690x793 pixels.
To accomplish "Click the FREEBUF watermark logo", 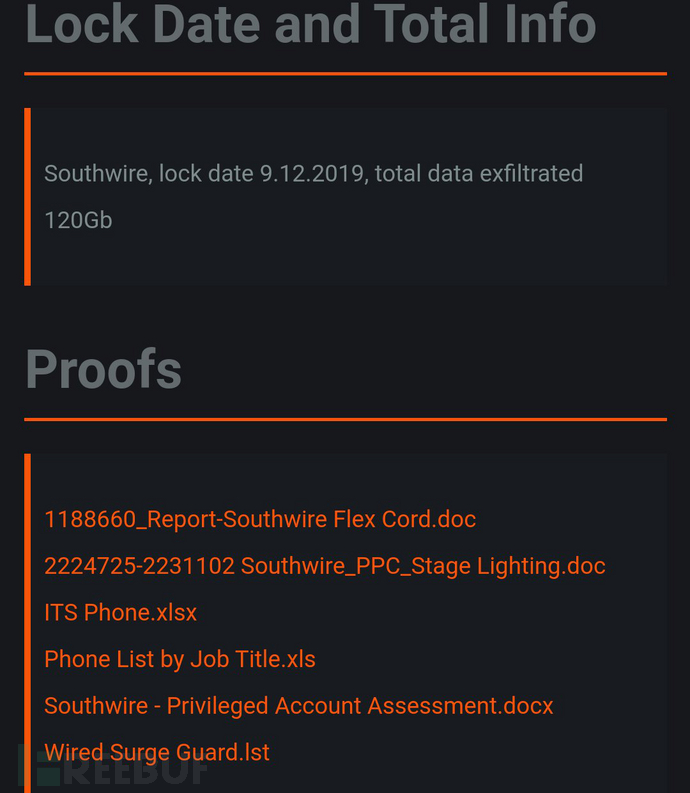I will point(114,767).
